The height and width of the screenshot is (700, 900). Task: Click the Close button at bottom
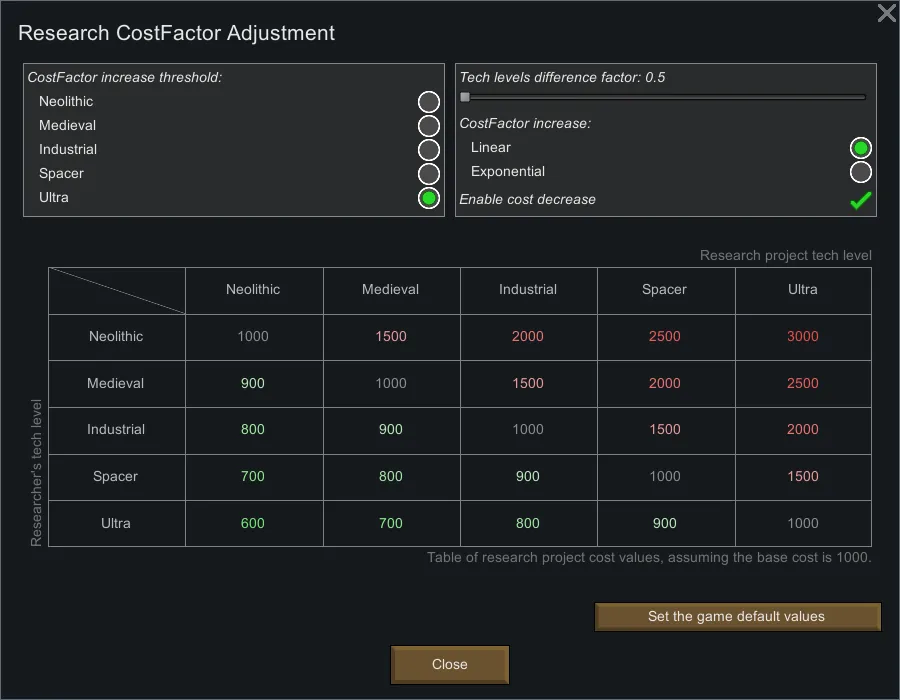click(x=449, y=664)
